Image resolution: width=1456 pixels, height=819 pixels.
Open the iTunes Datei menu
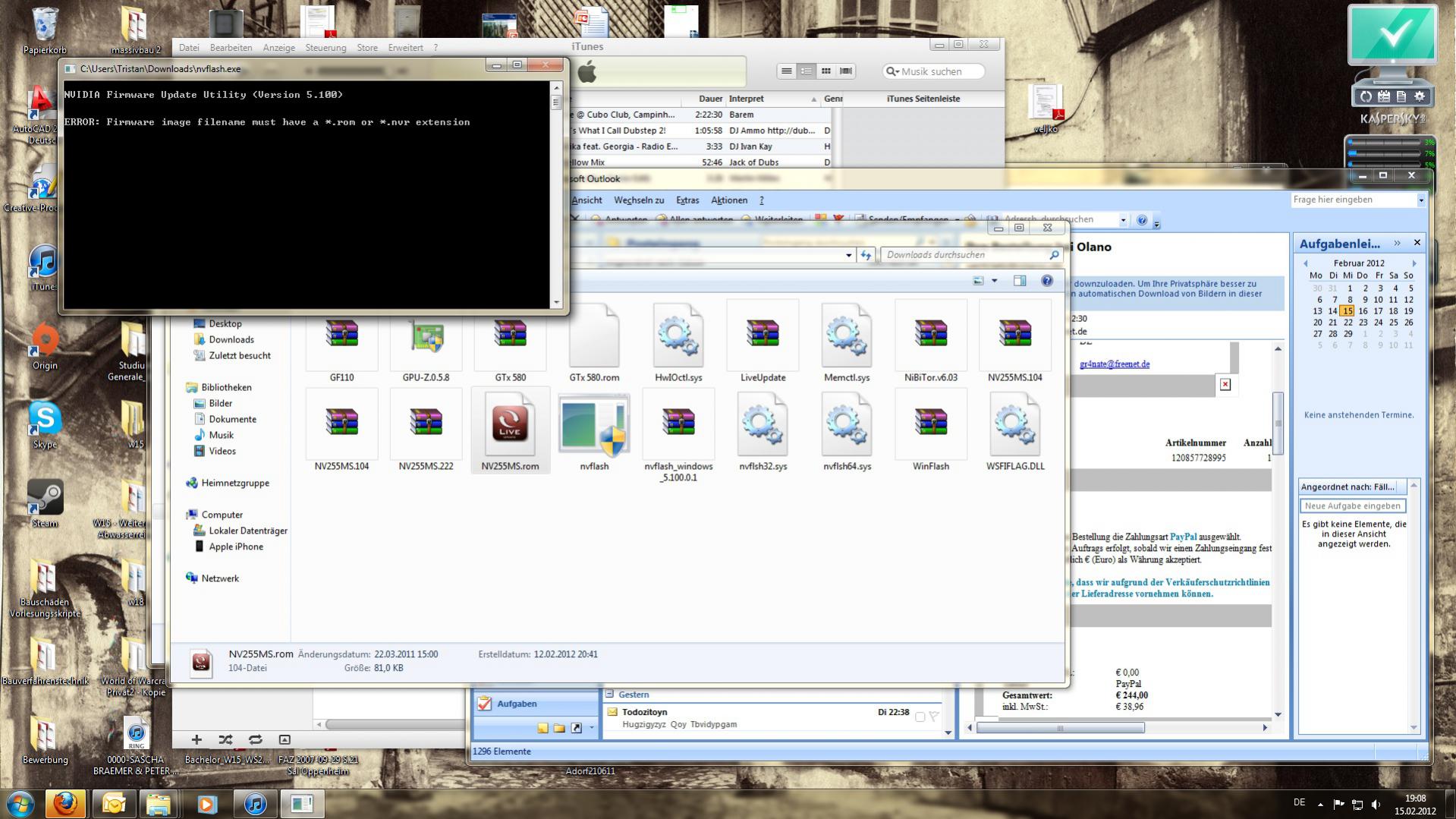189,48
